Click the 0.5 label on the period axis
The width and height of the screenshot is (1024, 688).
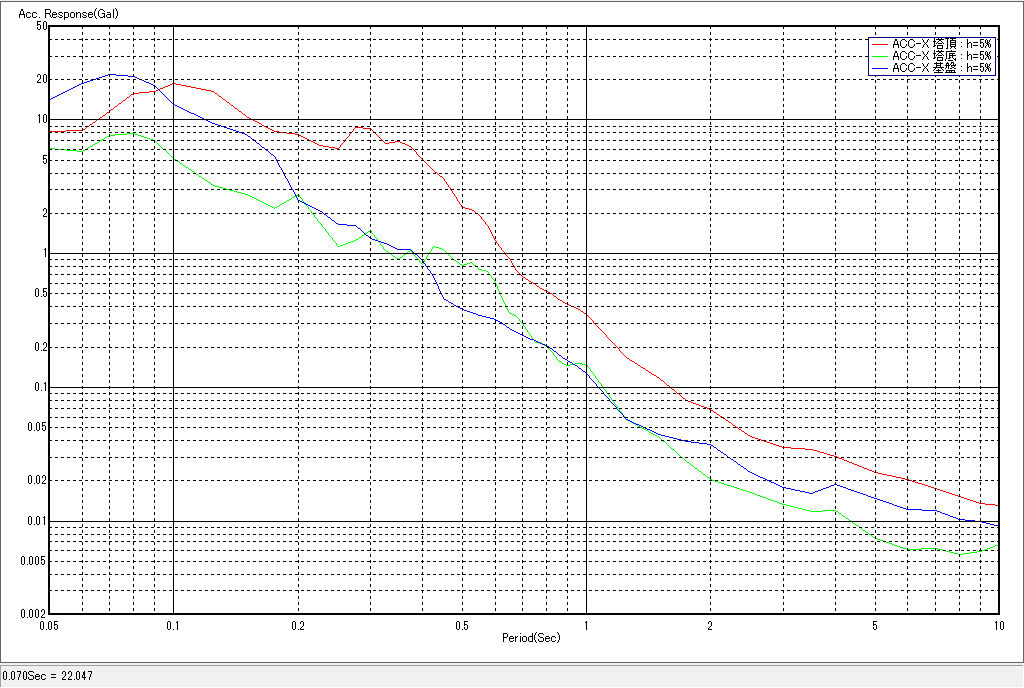pyautogui.click(x=461, y=625)
